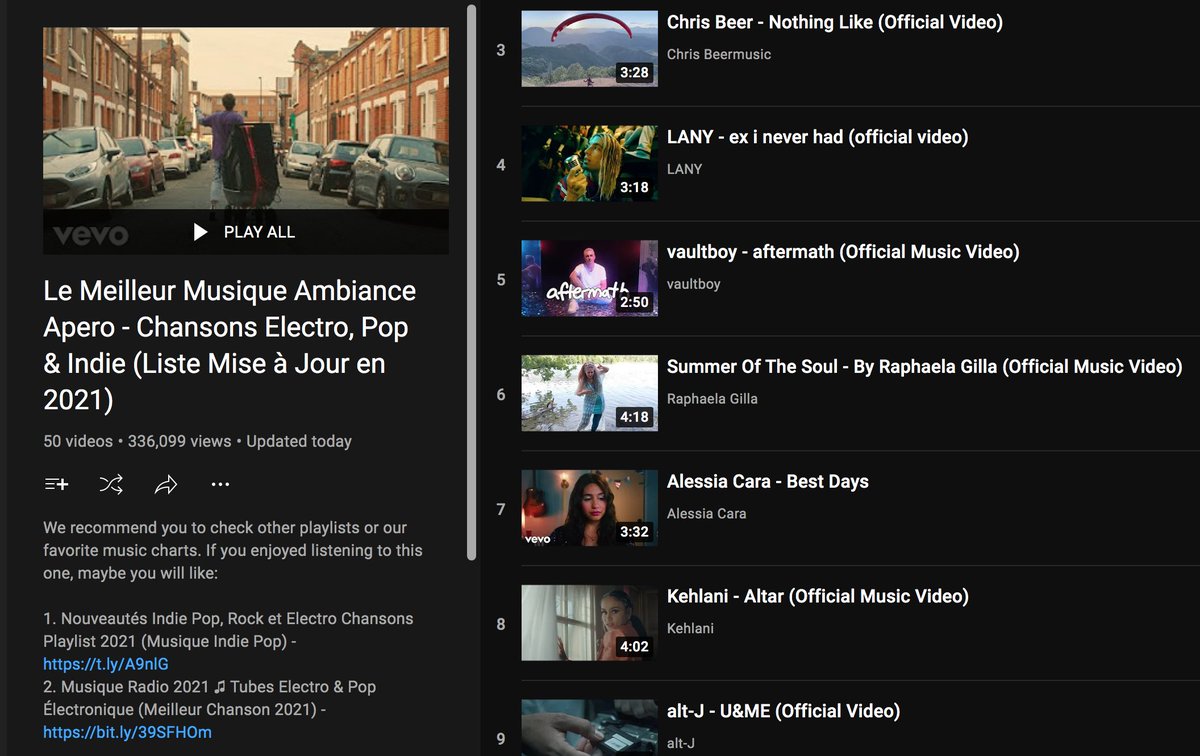Open the https://t.ly/A9nlG link
The height and width of the screenshot is (756, 1200).
point(106,664)
